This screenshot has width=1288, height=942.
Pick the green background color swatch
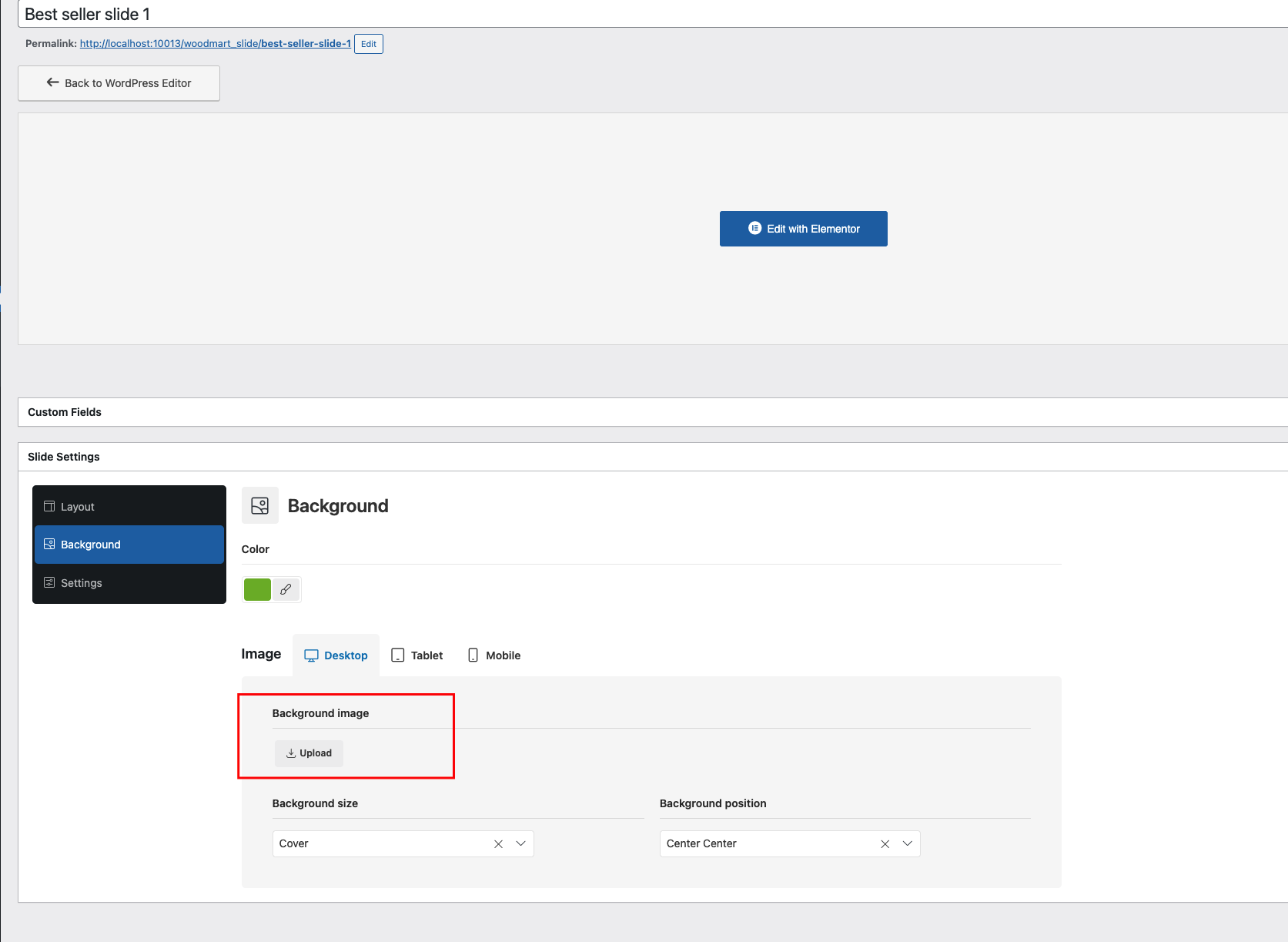pyautogui.click(x=257, y=589)
